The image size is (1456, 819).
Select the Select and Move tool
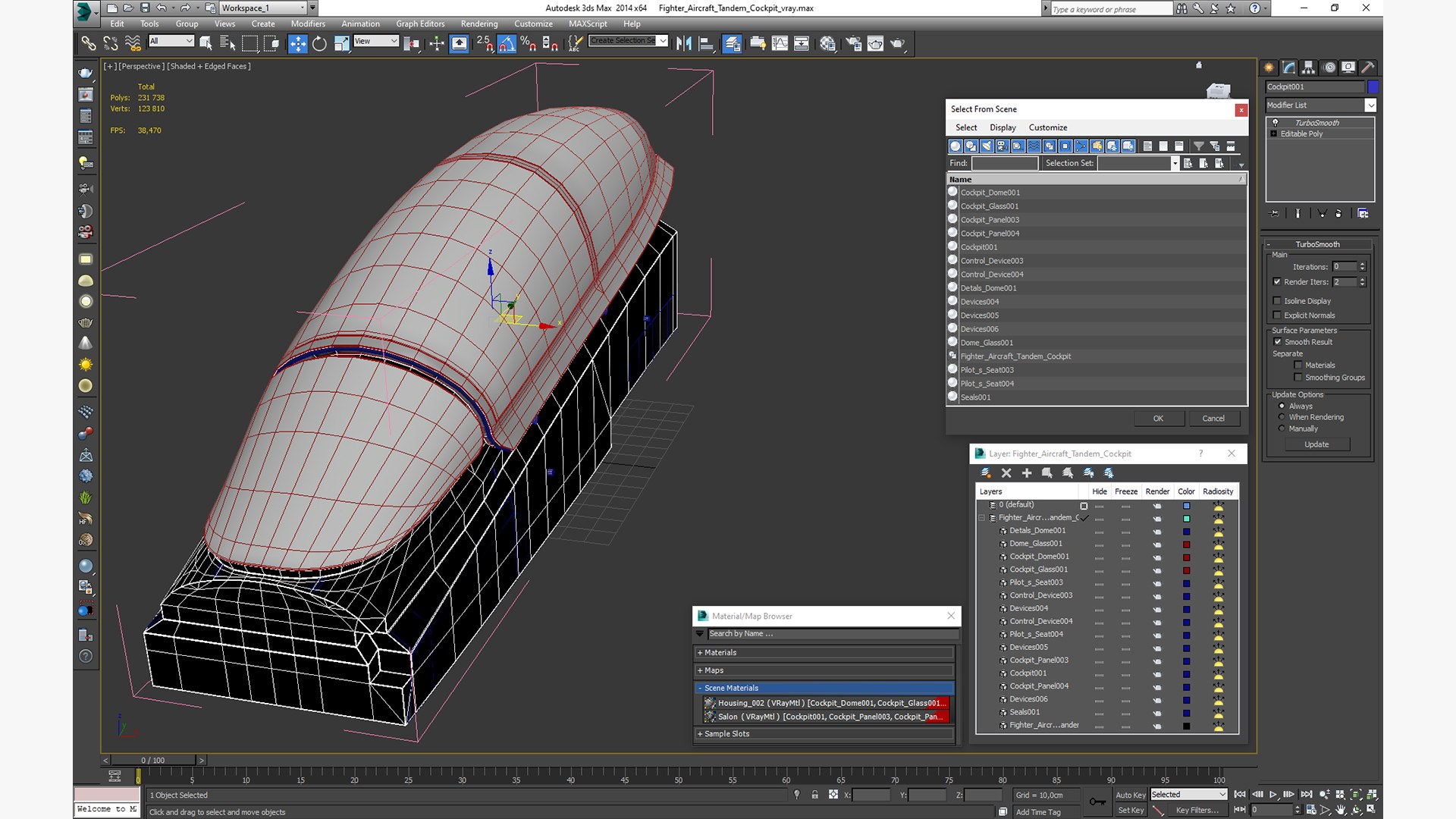[297, 43]
